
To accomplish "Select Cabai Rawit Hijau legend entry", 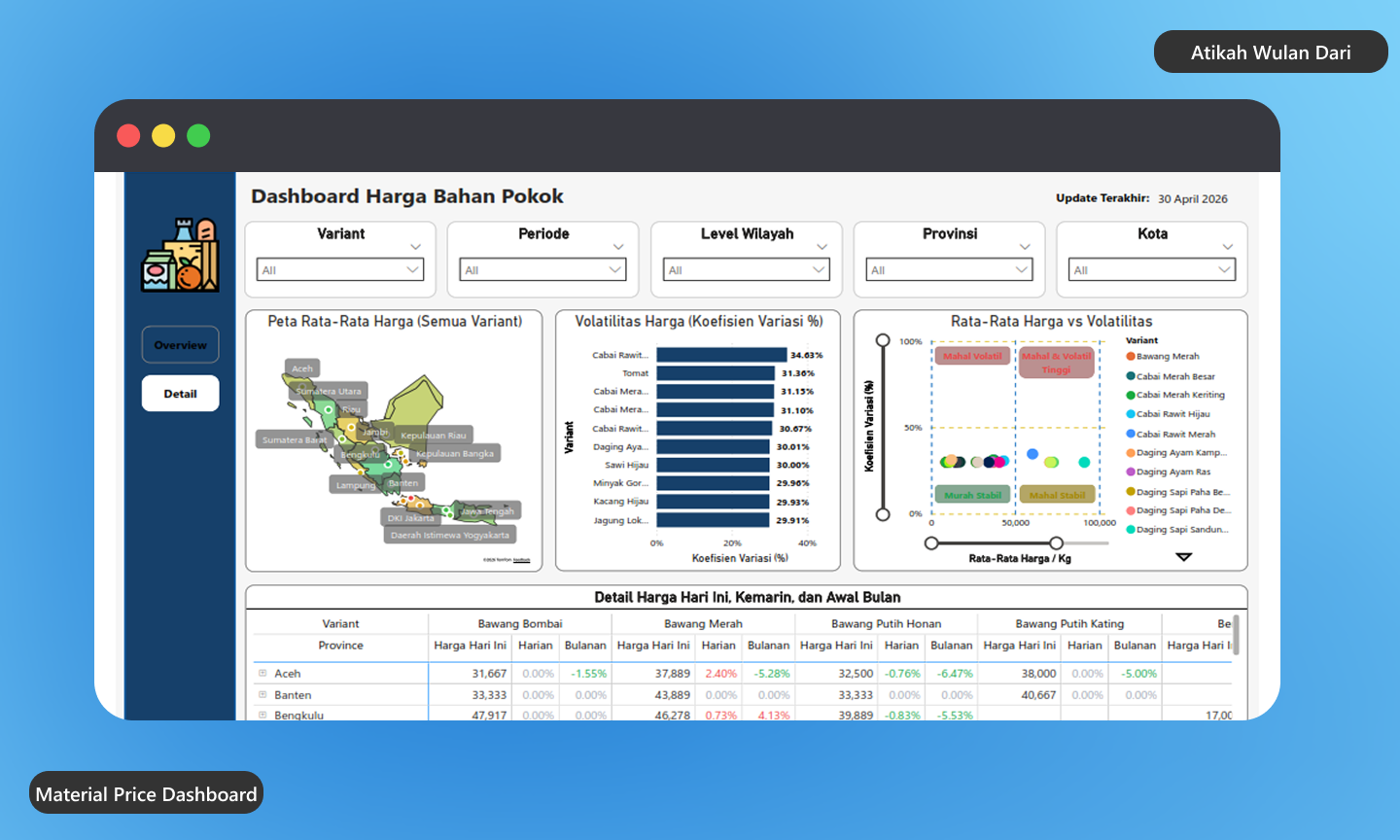I will (x=1168, y=414).
